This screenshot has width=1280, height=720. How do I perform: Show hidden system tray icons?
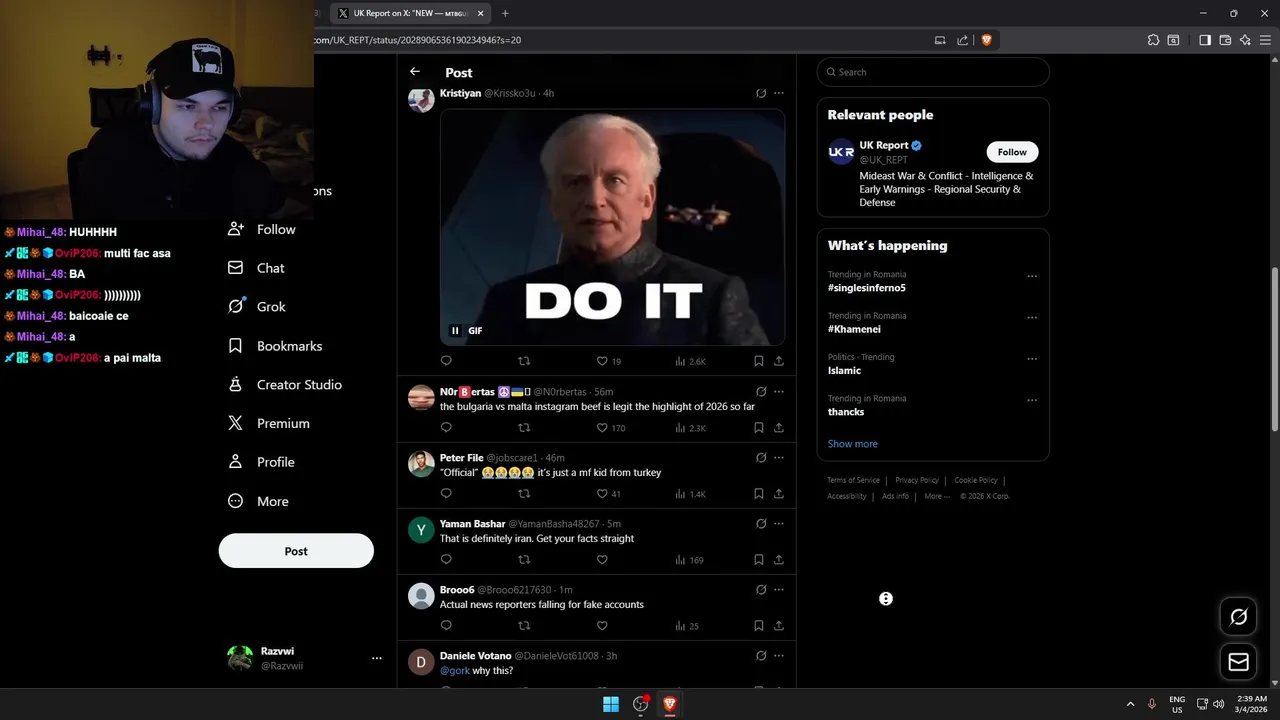[x=1130, y=704]
